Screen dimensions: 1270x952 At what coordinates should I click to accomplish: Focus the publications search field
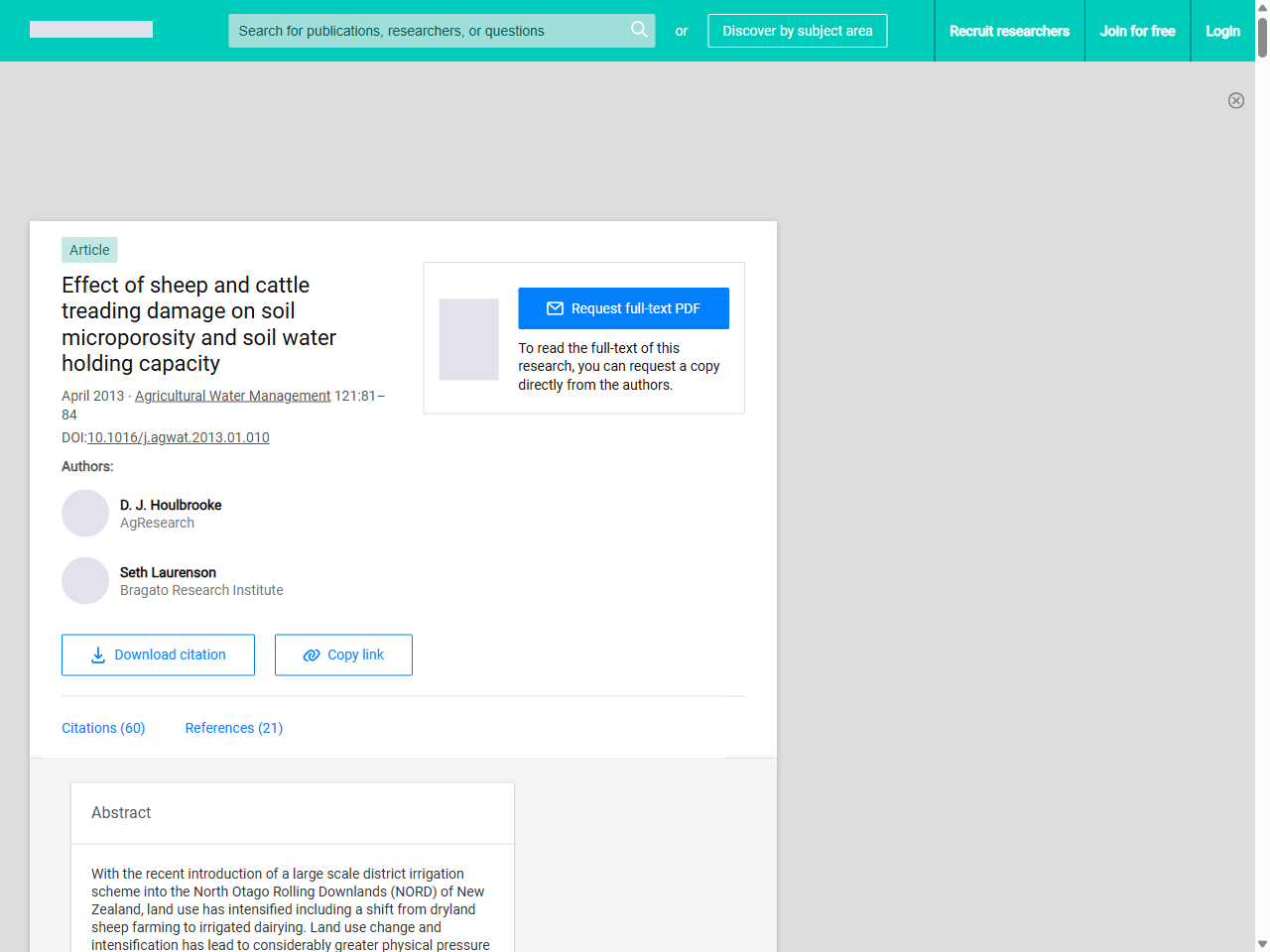pyautogui.click(x=442, y=31)
